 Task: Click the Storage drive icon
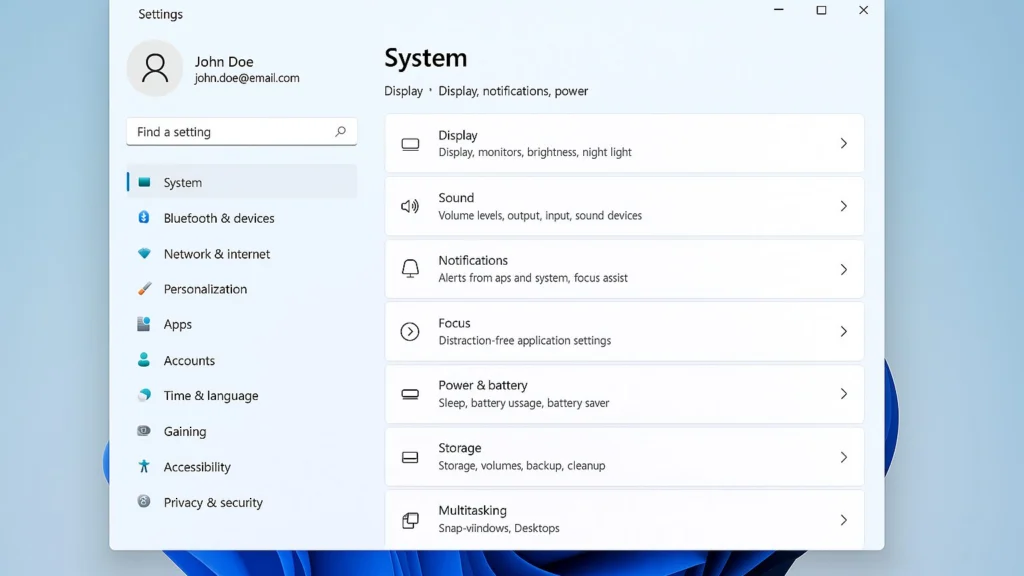click(410, 457)
